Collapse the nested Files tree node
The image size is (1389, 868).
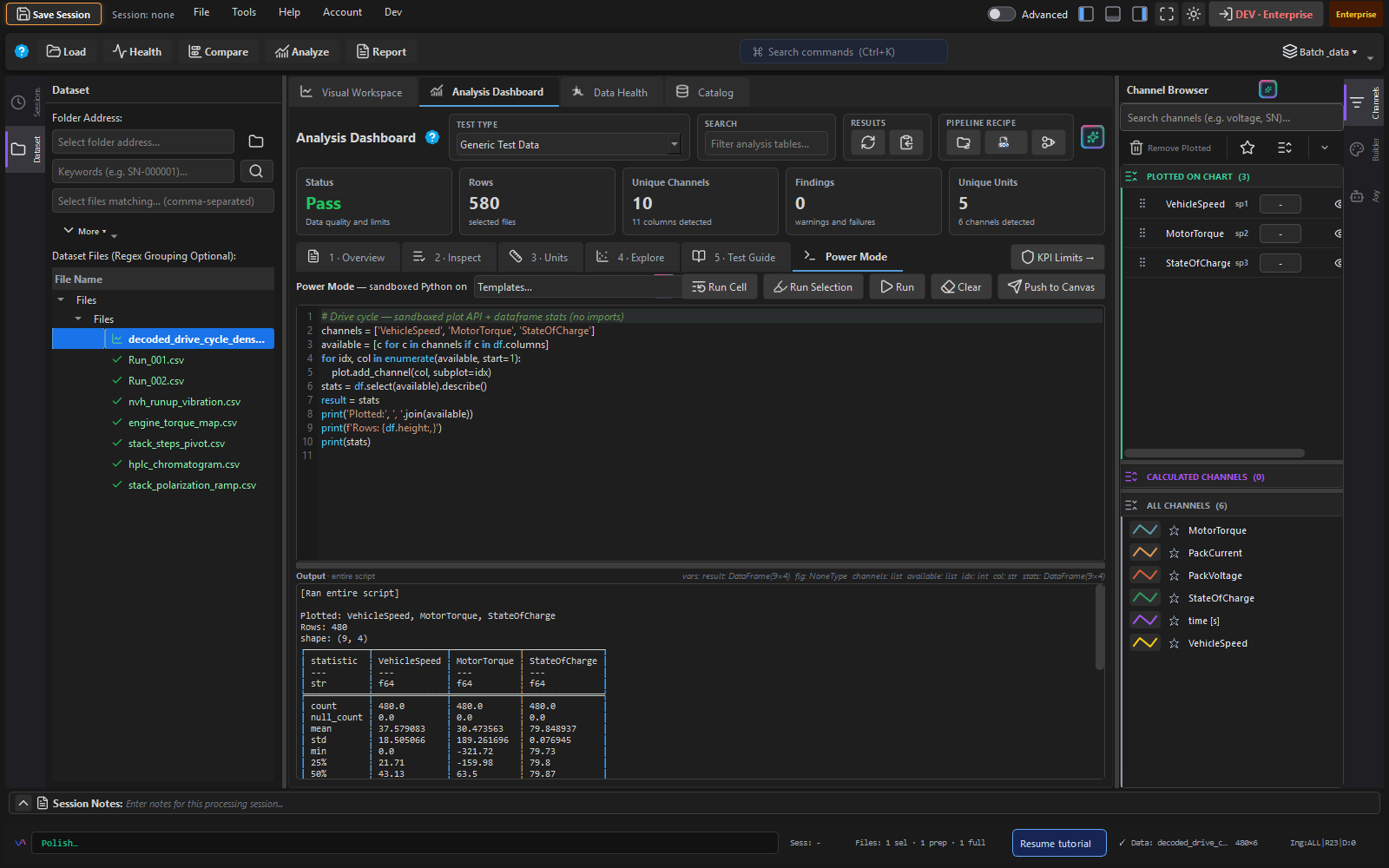(x=78, y=319)
